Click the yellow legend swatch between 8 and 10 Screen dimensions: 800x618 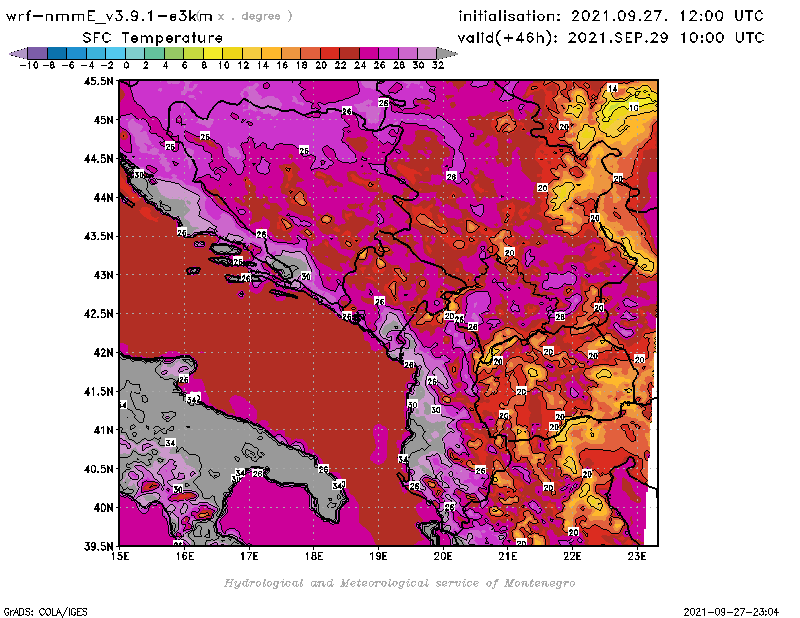[x=213, y=53]
